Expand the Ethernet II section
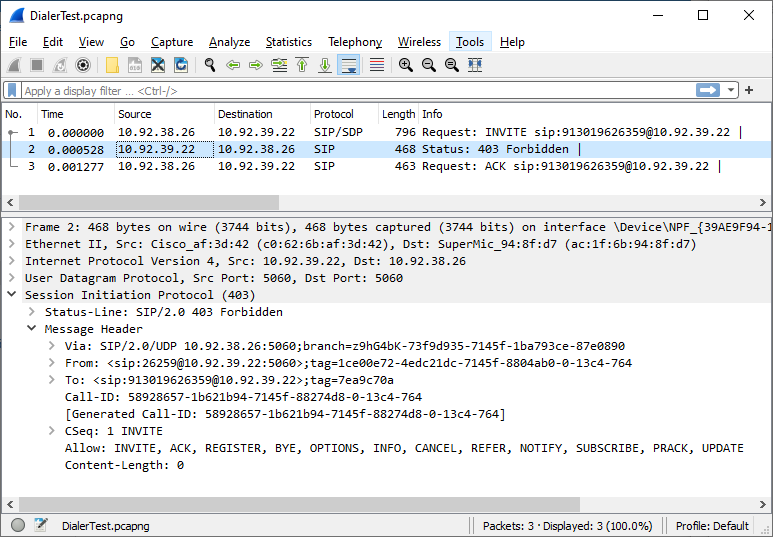773x537 pixels. tap(11, 244)
